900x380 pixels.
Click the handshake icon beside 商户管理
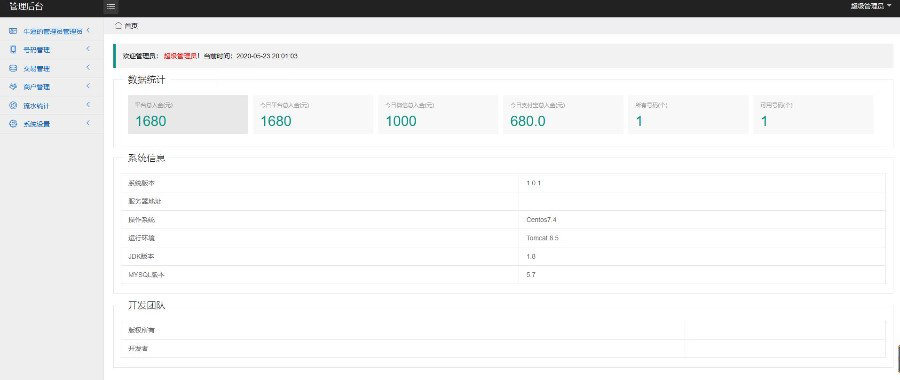[13, 87]
